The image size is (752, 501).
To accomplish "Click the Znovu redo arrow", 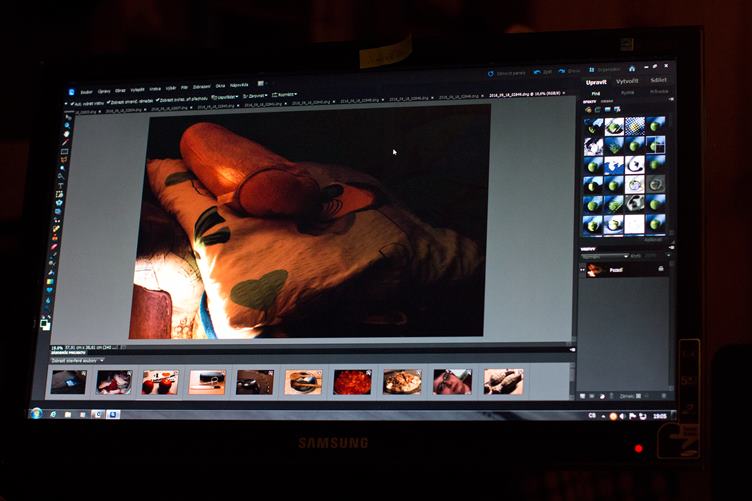I will tap(562, 71).
